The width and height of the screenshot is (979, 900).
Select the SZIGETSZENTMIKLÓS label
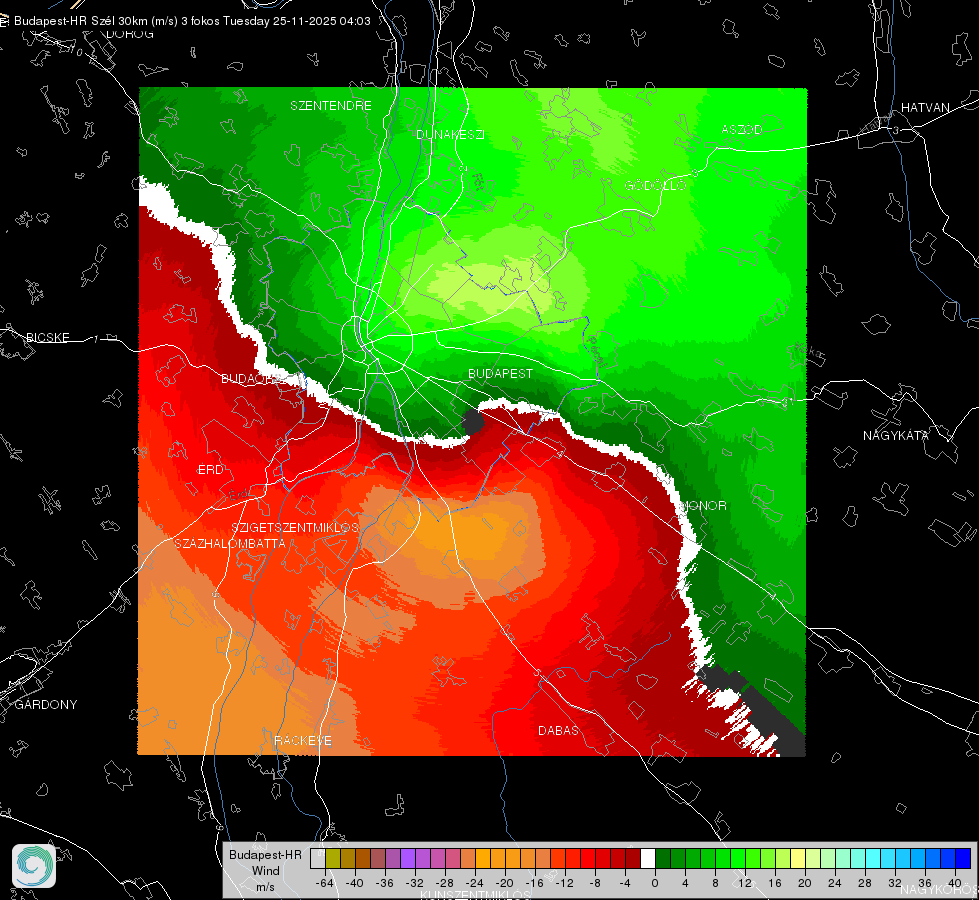(295, 528)
